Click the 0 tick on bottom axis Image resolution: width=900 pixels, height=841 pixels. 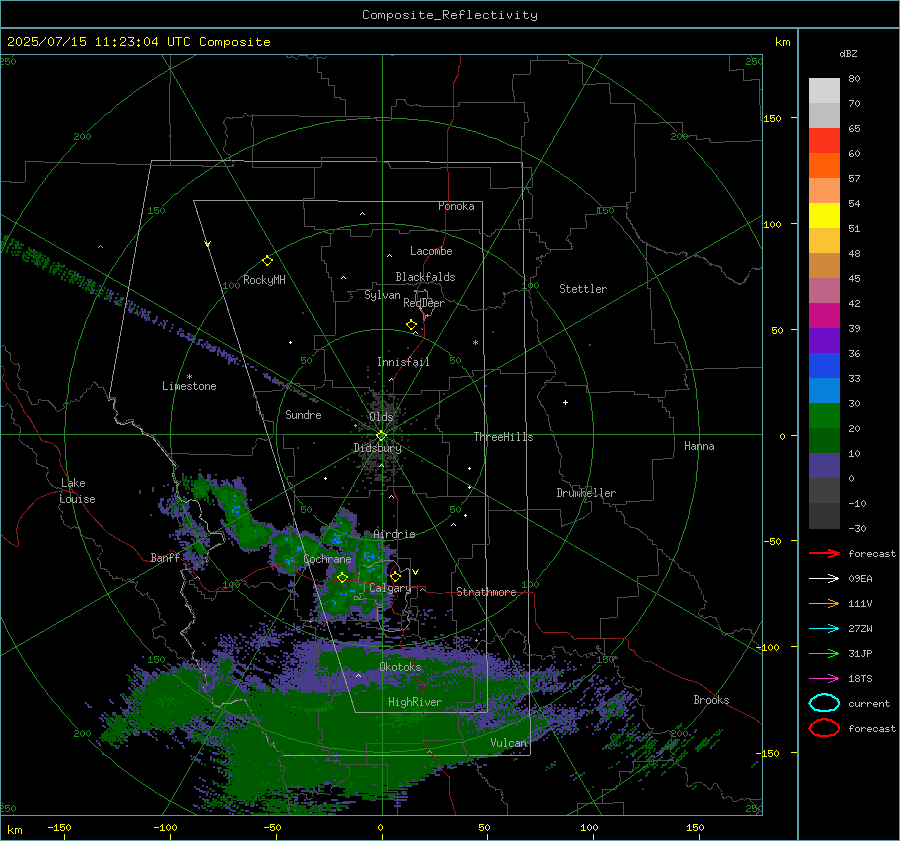(x=380, y=827)
